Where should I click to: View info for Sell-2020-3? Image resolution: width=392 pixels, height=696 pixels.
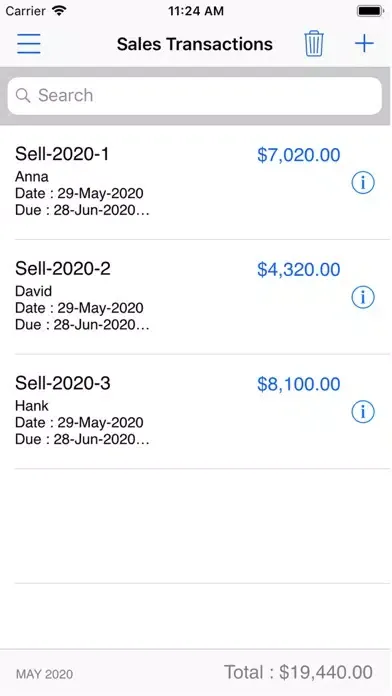tap(363, 411)
